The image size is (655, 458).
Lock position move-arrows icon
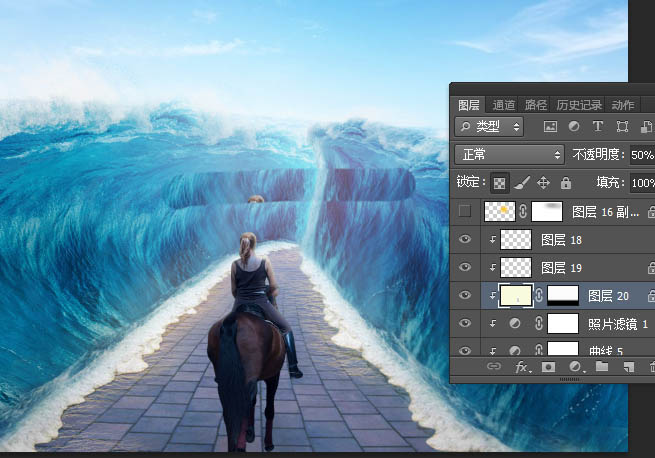(543, 183)
